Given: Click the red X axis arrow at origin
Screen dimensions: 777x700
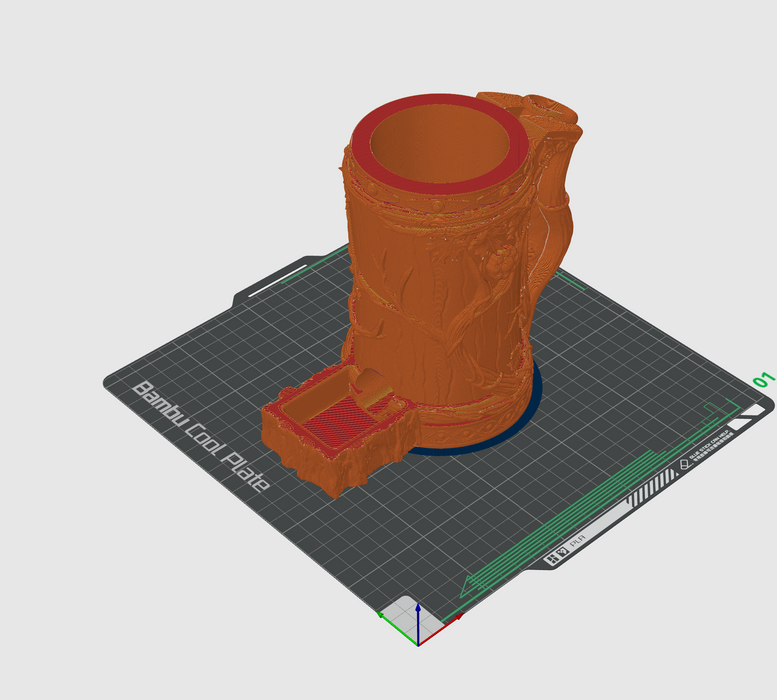Looking at the screenshot, I should tap(433, 634).
